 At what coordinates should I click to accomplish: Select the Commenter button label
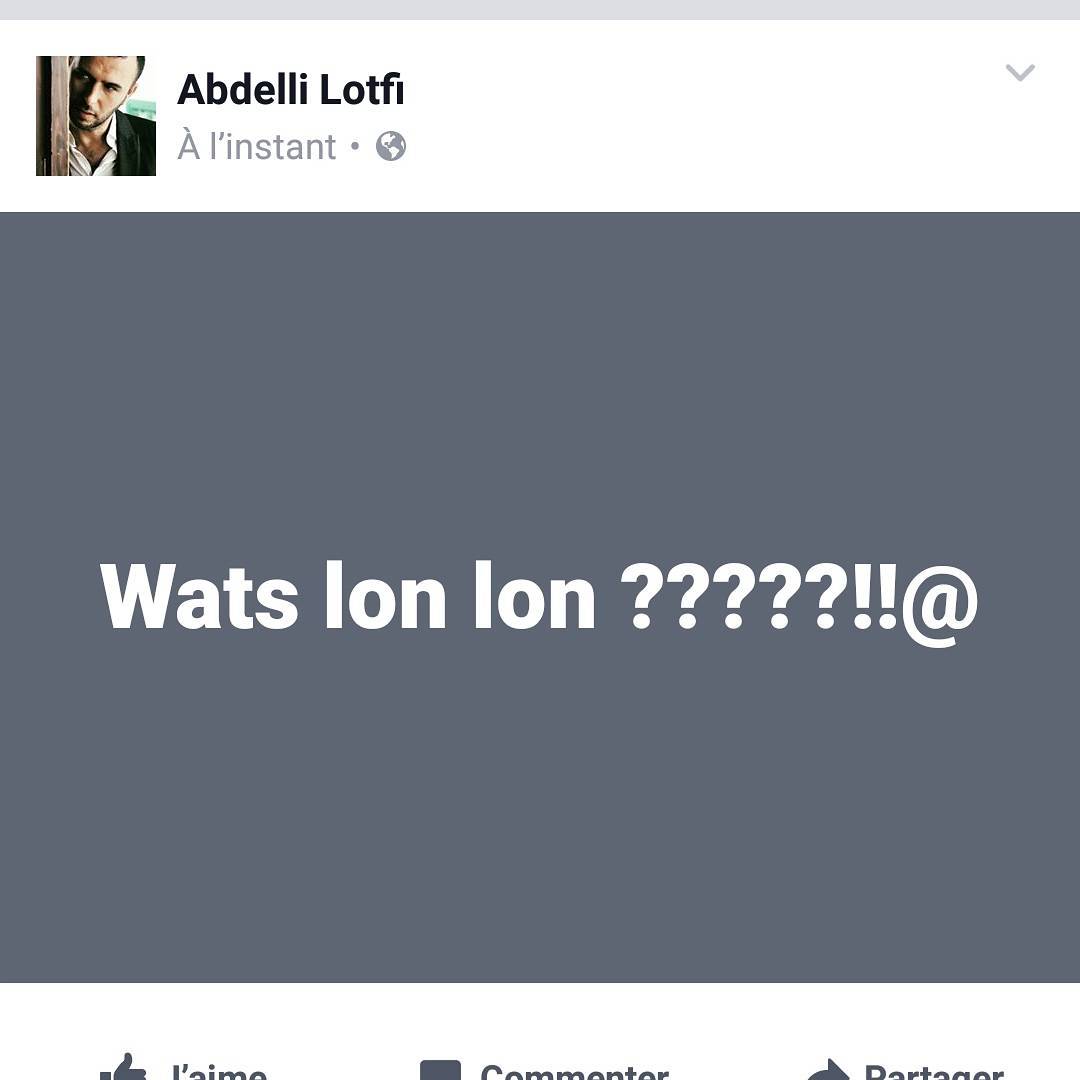[574, 1071]
